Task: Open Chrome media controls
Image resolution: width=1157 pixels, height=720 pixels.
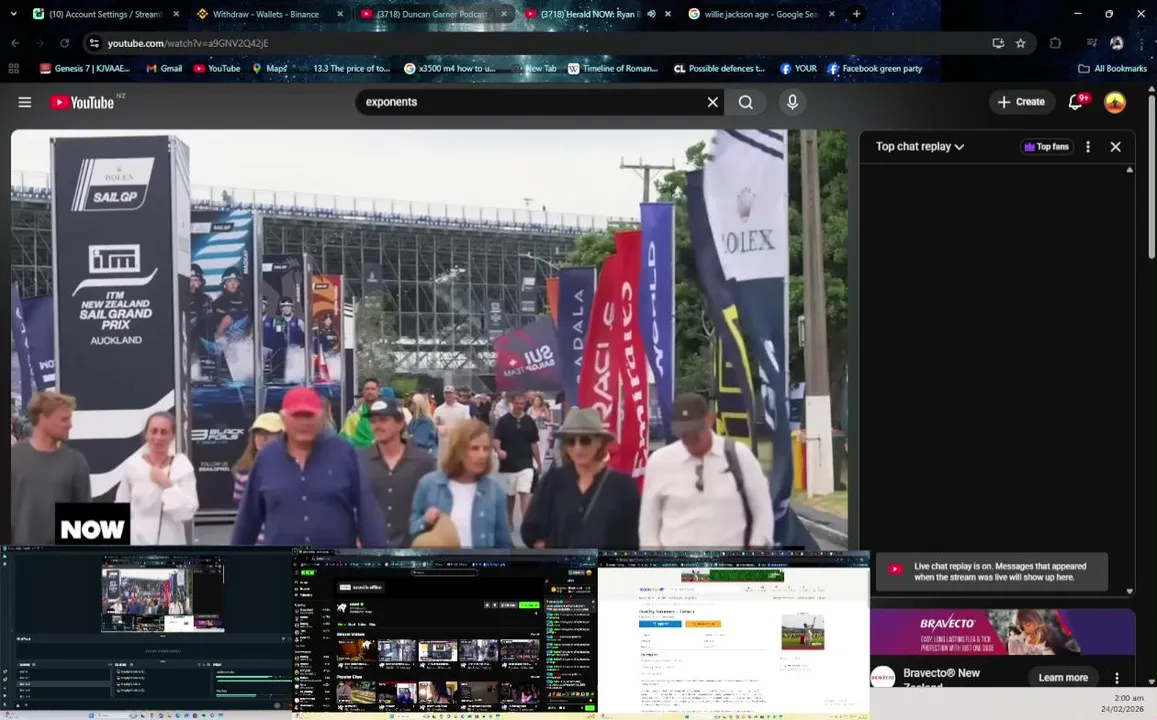Action: click(x=1092, y=44)
